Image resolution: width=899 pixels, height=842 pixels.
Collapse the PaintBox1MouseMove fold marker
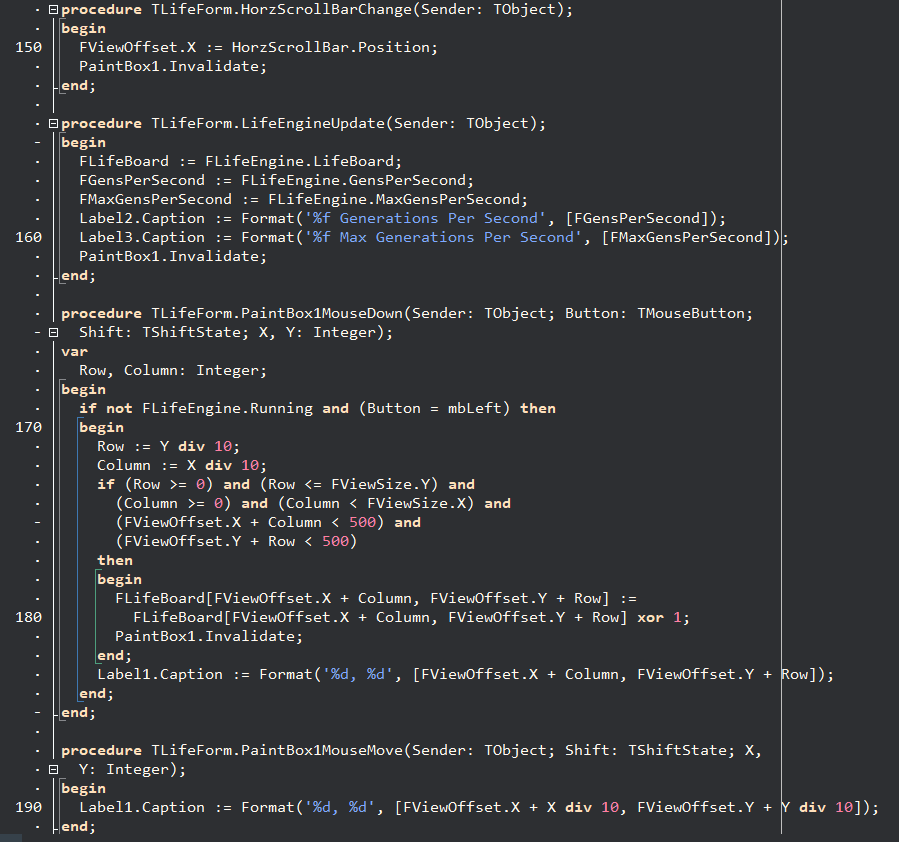click(53, 769)
